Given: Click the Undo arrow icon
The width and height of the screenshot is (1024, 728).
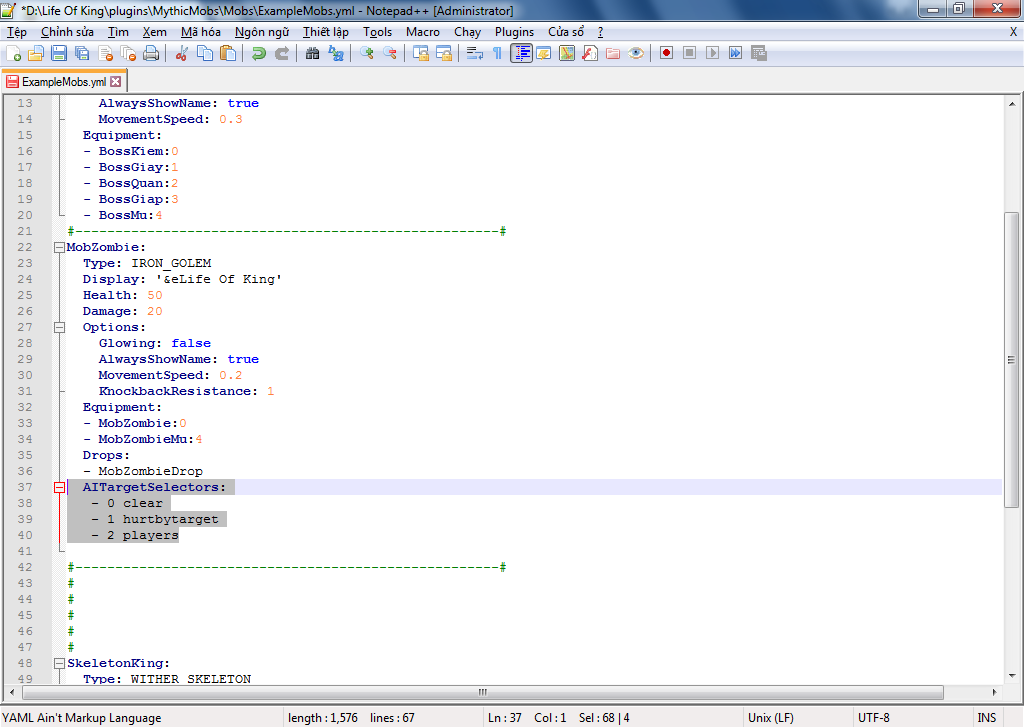Looking at the screenshot, I should [x=259, y=53].
